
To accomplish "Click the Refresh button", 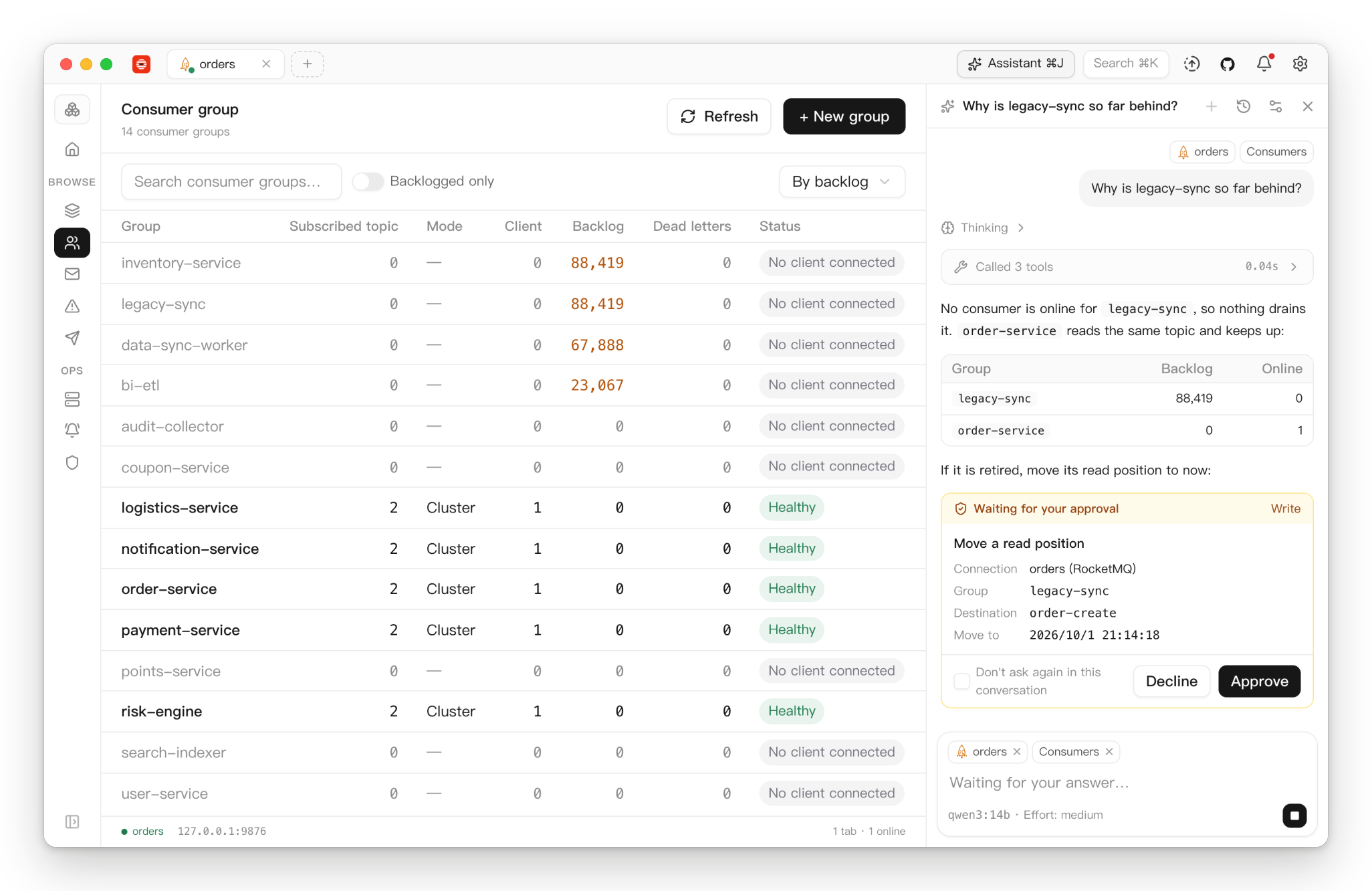I will [719, 116].
